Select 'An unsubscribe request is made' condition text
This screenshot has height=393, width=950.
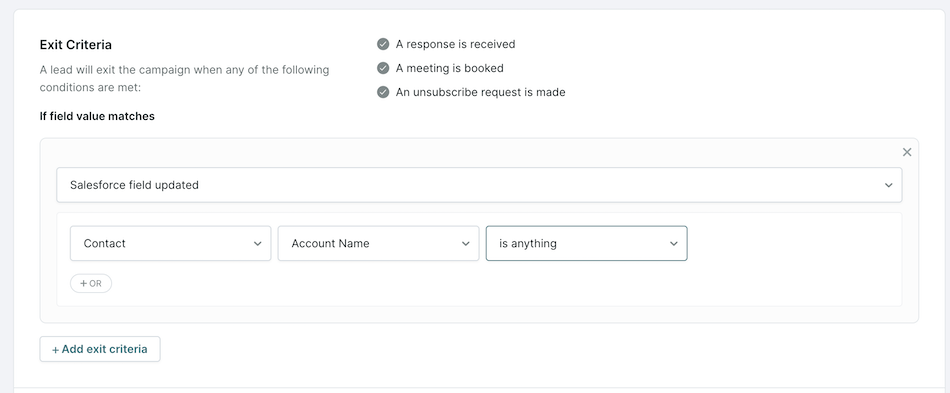click(x=480, y=92)
